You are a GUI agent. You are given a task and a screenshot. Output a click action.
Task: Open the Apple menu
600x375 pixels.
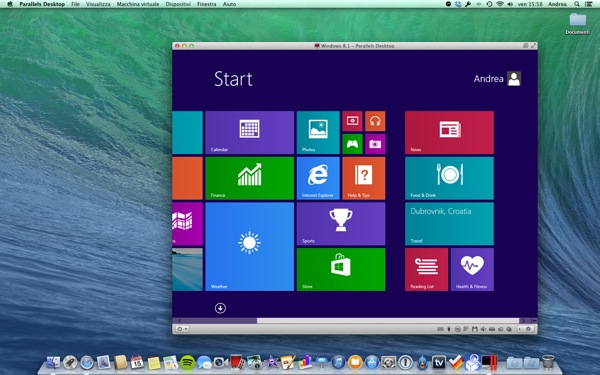pos(10,4)
